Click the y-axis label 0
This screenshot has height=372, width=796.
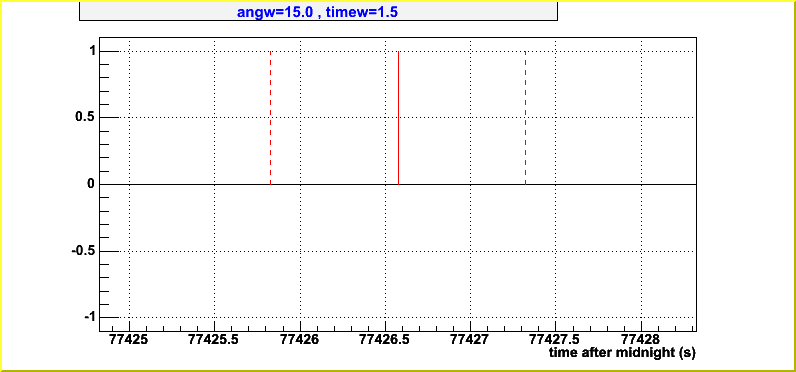(91, 184)
